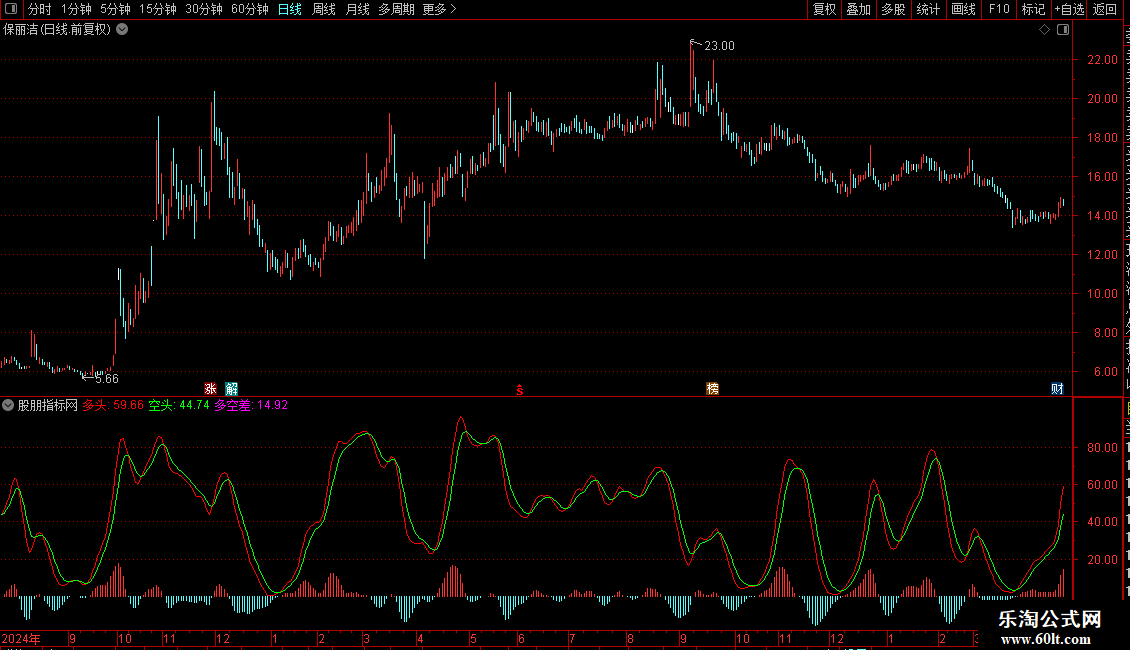Open the 多股 multi-stock view
1130x650 pixels.
[894, 9]
